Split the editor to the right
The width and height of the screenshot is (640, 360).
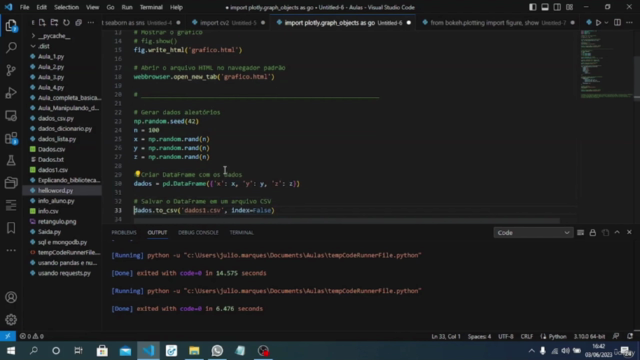click(617, 22)
